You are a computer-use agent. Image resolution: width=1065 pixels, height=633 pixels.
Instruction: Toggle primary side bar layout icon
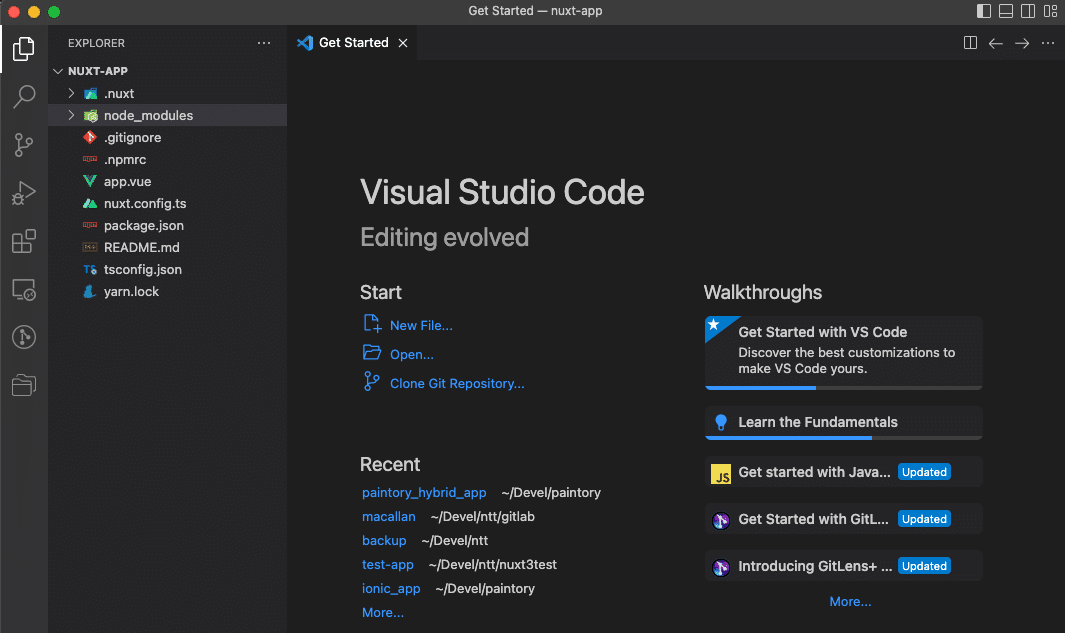tap(983, 11)
